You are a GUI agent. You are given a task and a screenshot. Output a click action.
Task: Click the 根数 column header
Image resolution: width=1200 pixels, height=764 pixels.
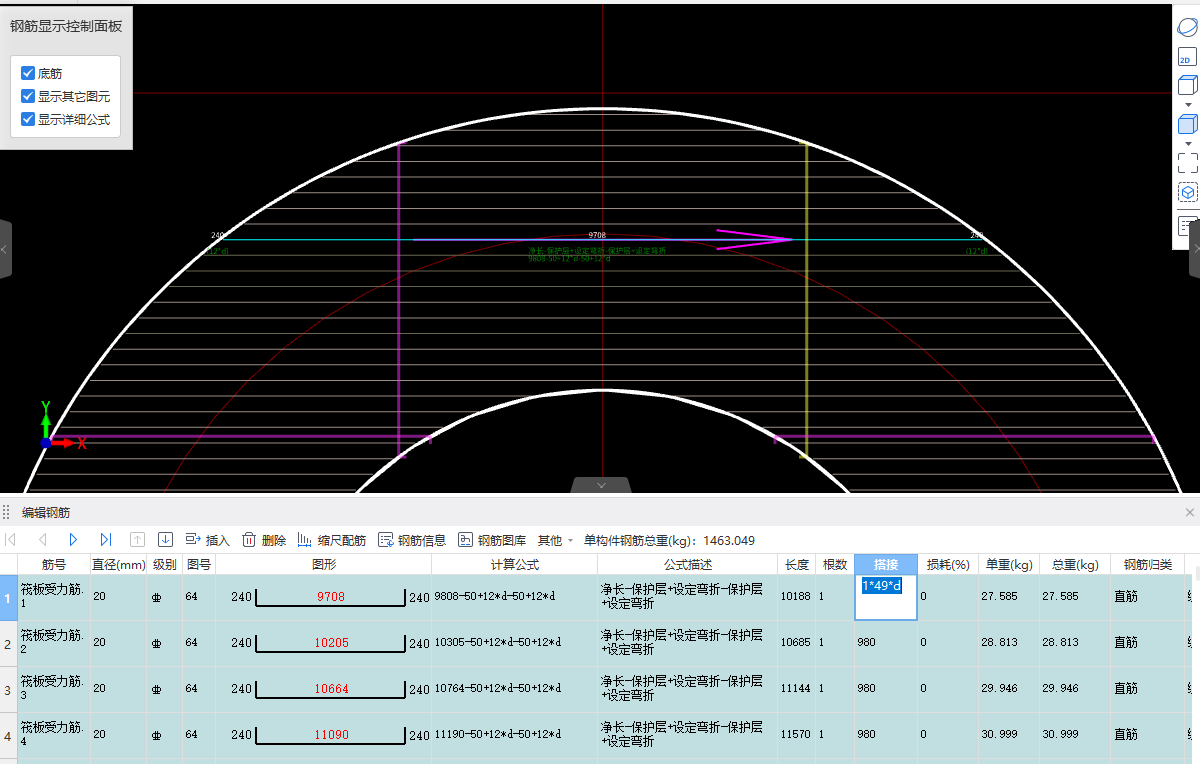pos(835,565)
